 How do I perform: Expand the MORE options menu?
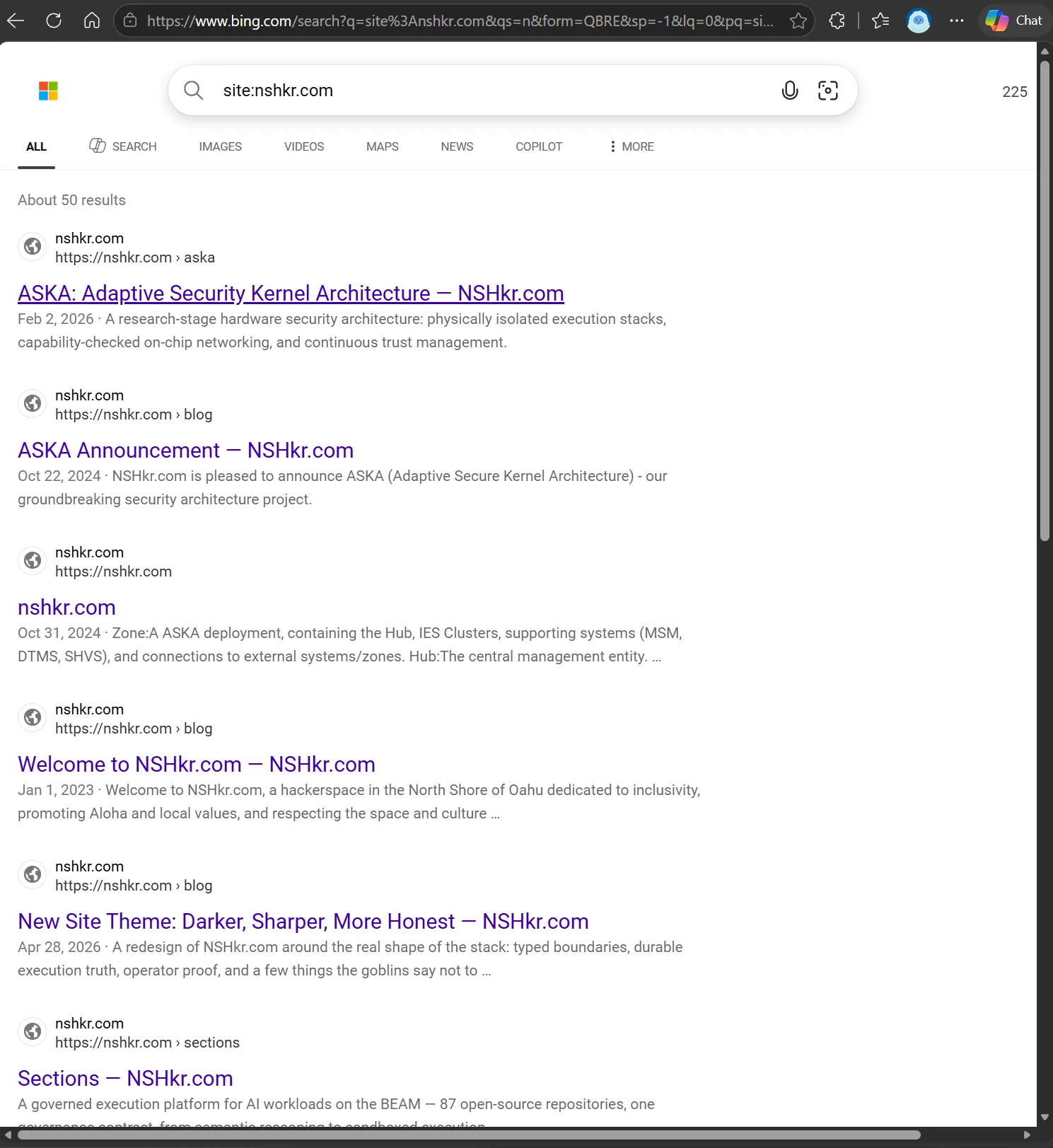632,146
